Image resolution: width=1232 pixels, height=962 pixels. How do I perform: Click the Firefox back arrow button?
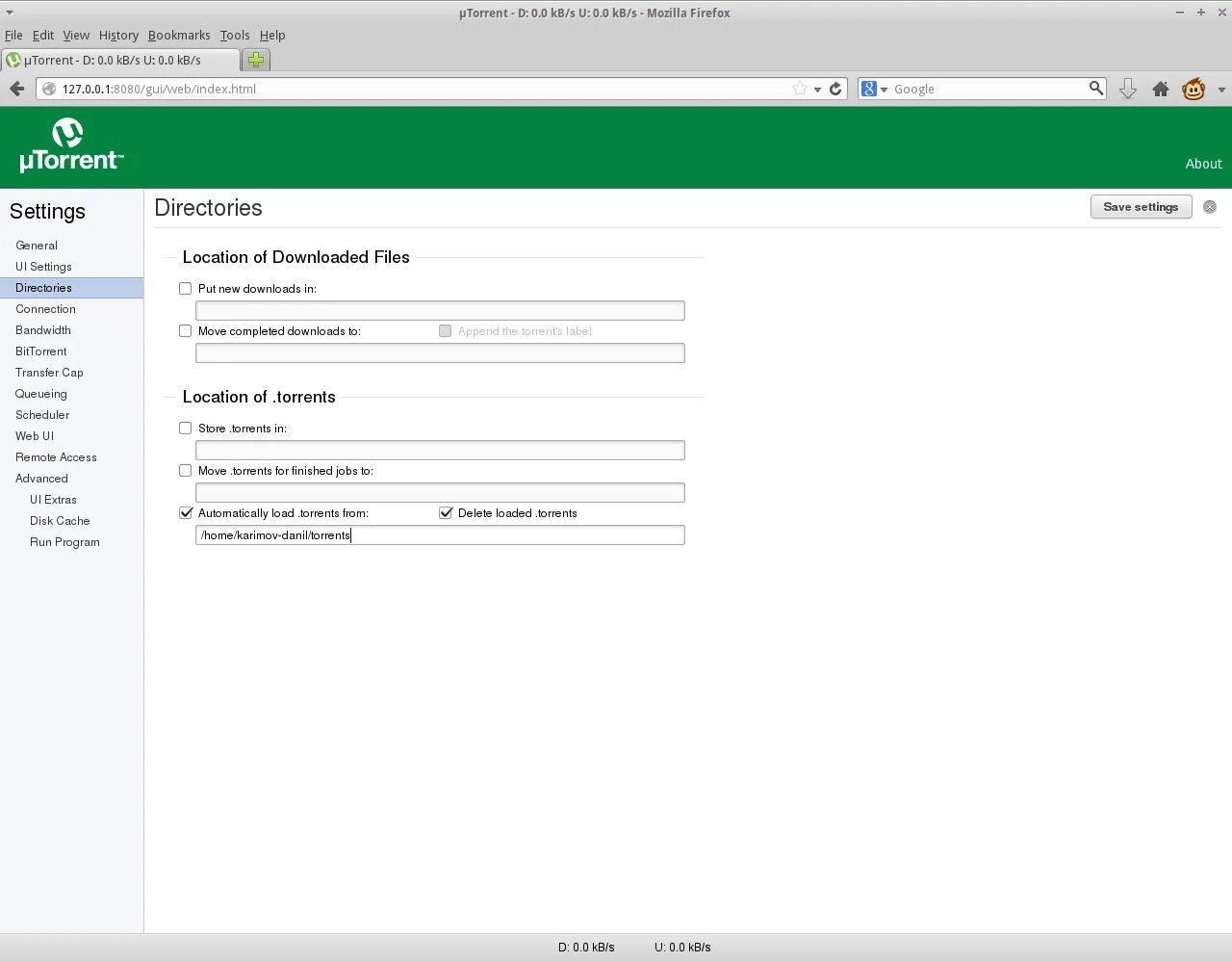(16, 89)
